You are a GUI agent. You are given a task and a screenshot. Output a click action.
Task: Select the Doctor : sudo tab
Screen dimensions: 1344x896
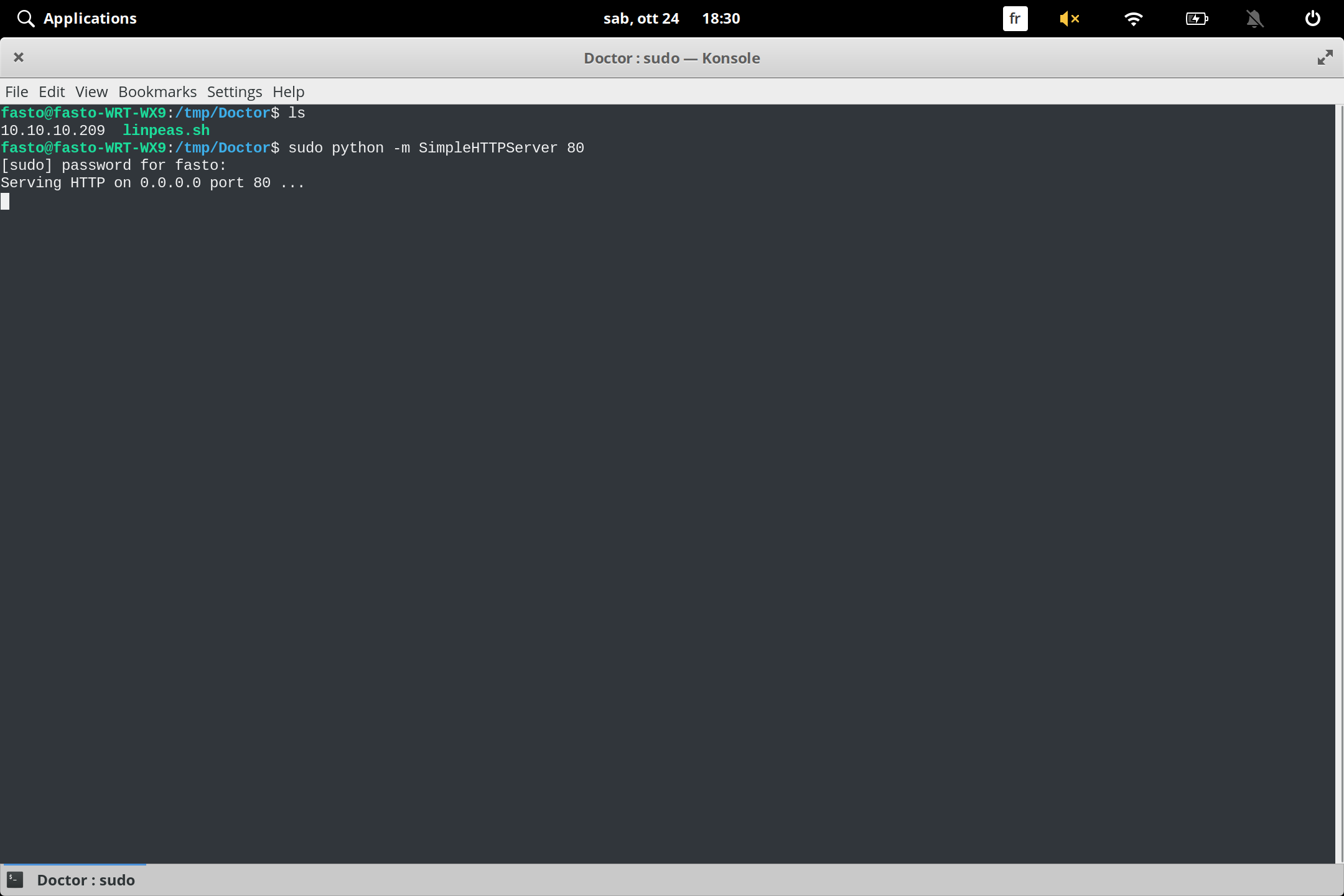click(x=86, y=879)
